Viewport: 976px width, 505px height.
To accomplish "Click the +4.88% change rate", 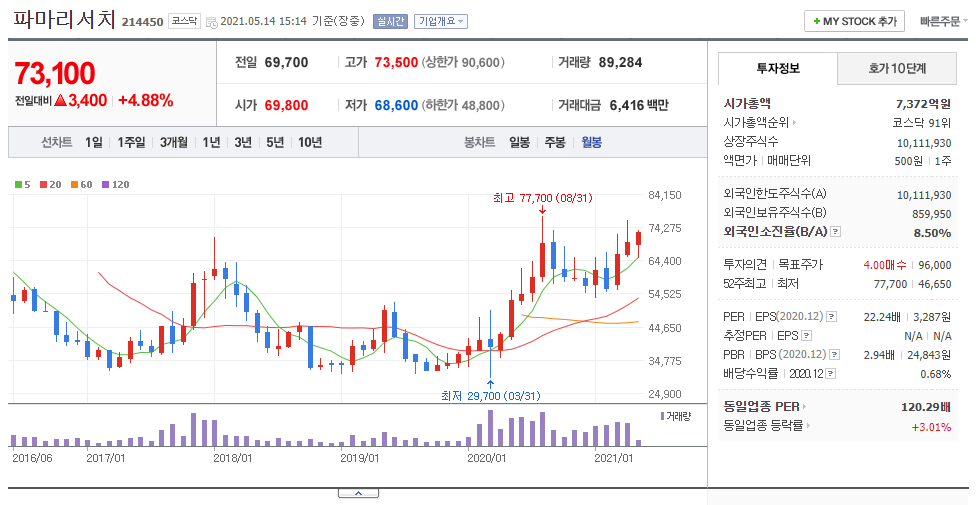I will pyautogui.click(x=146, y=100).
